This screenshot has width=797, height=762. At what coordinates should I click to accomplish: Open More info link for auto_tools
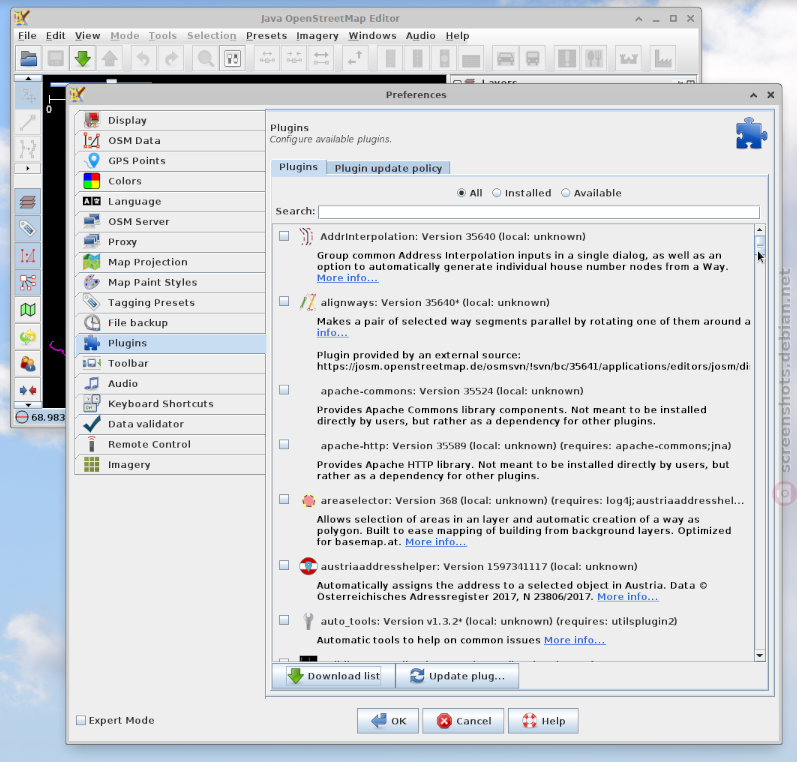575,640
